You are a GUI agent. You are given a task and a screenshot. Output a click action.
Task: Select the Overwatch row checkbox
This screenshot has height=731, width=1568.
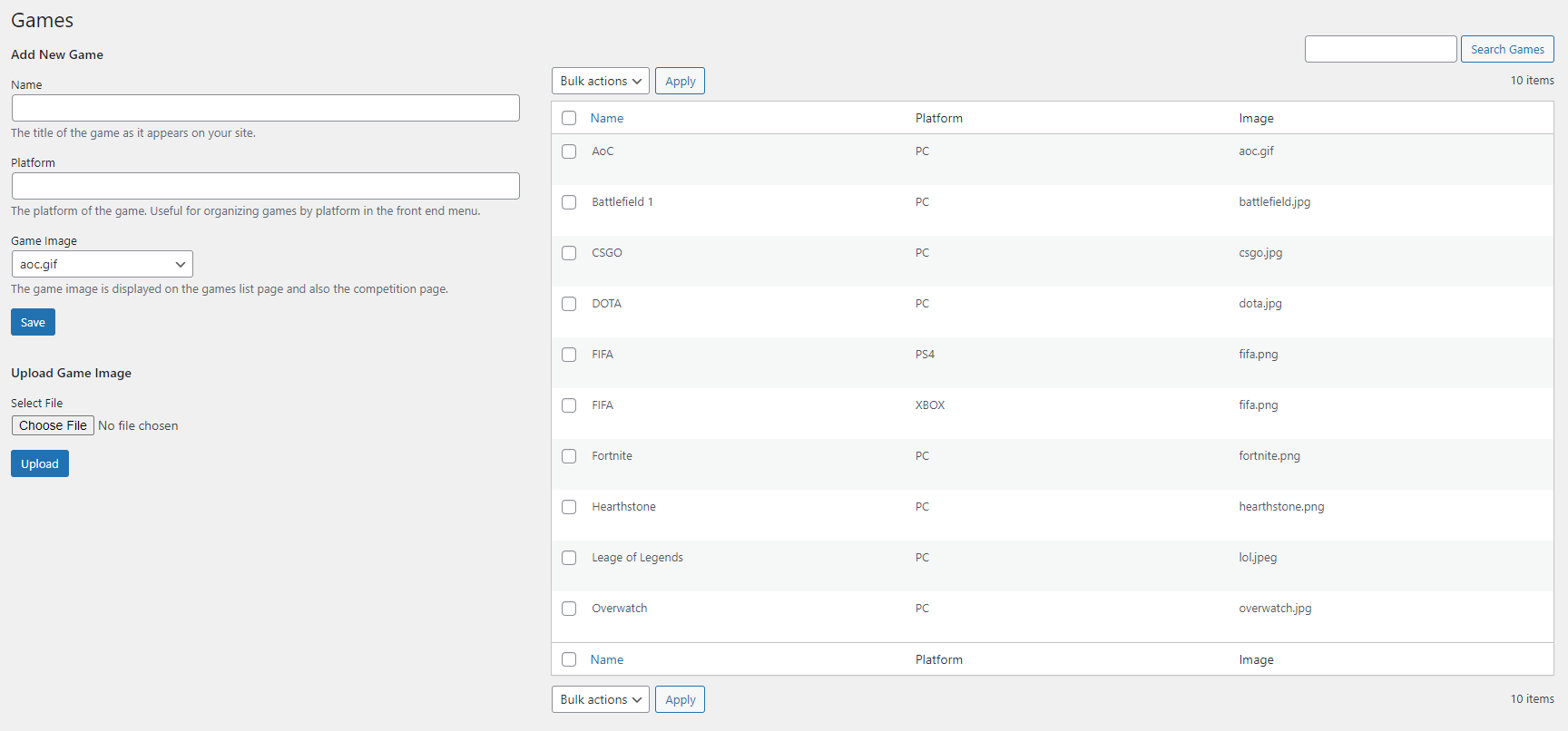coord(569,609)
